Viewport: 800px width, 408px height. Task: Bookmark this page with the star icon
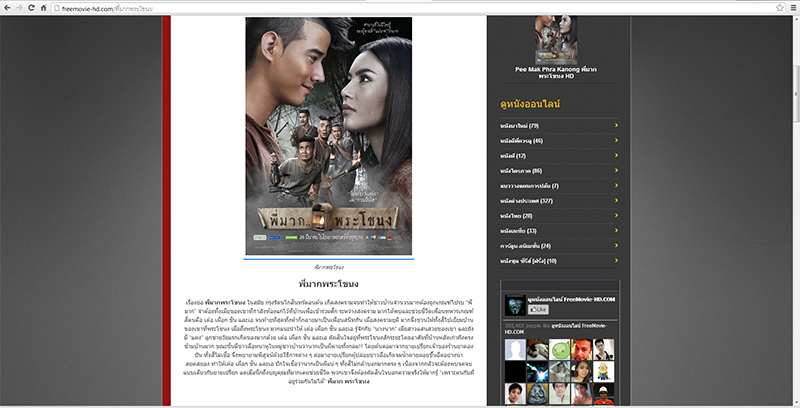(x=780, y=8)
